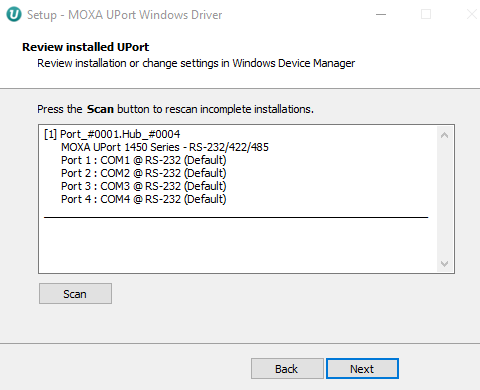Click the Review installed UPort heading
Viewport: 480px width, 390px height.
[86, 47]
